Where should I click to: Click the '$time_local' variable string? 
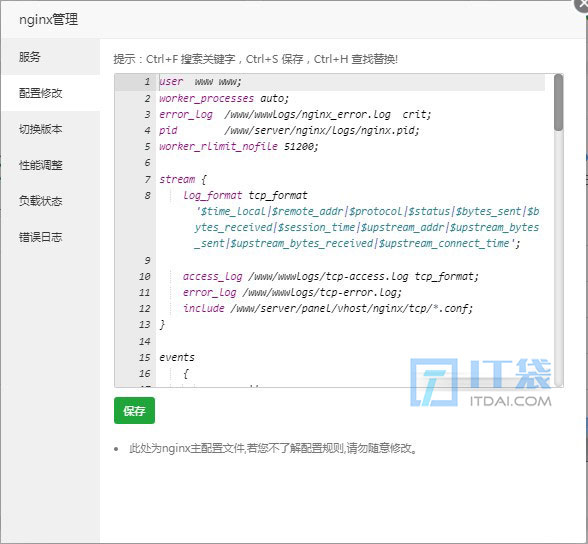coord(232,211)
